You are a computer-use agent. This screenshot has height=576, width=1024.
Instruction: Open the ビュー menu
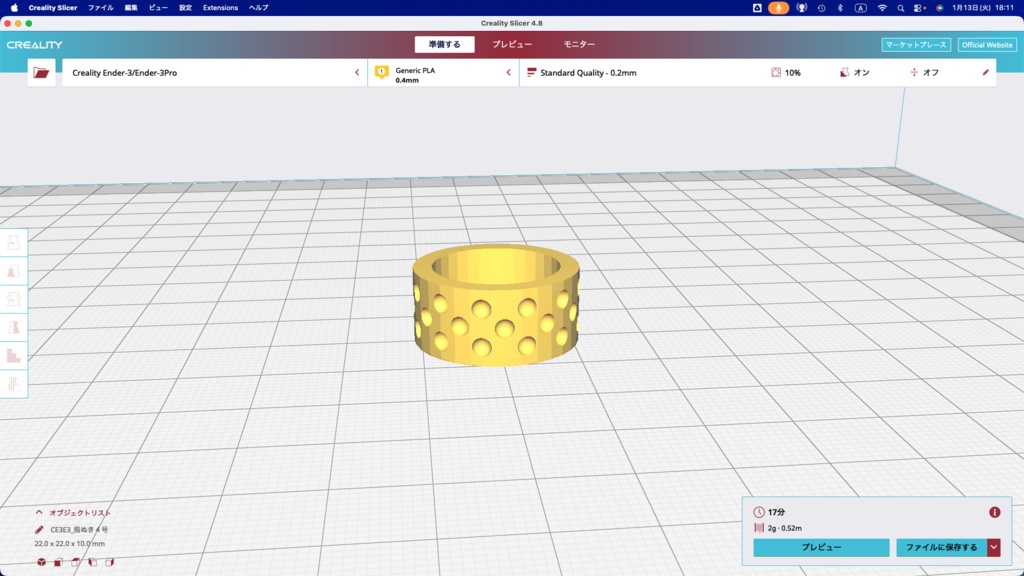point(158,8)
